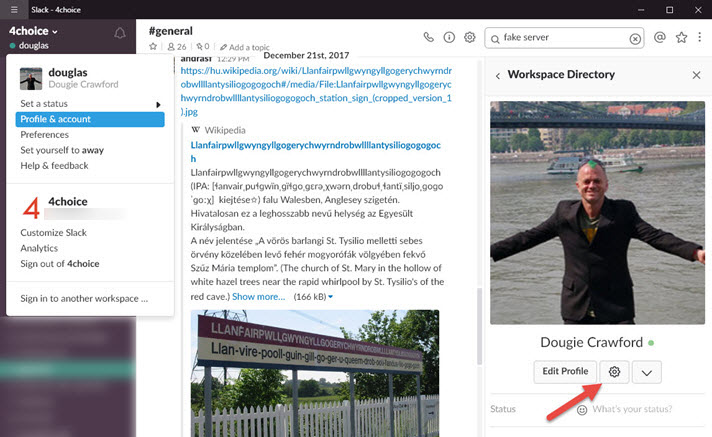Image resolution: width=712 pixels, height=437 pixels.
Task: Click the Wikipedia source label
Action: [225, 130]
